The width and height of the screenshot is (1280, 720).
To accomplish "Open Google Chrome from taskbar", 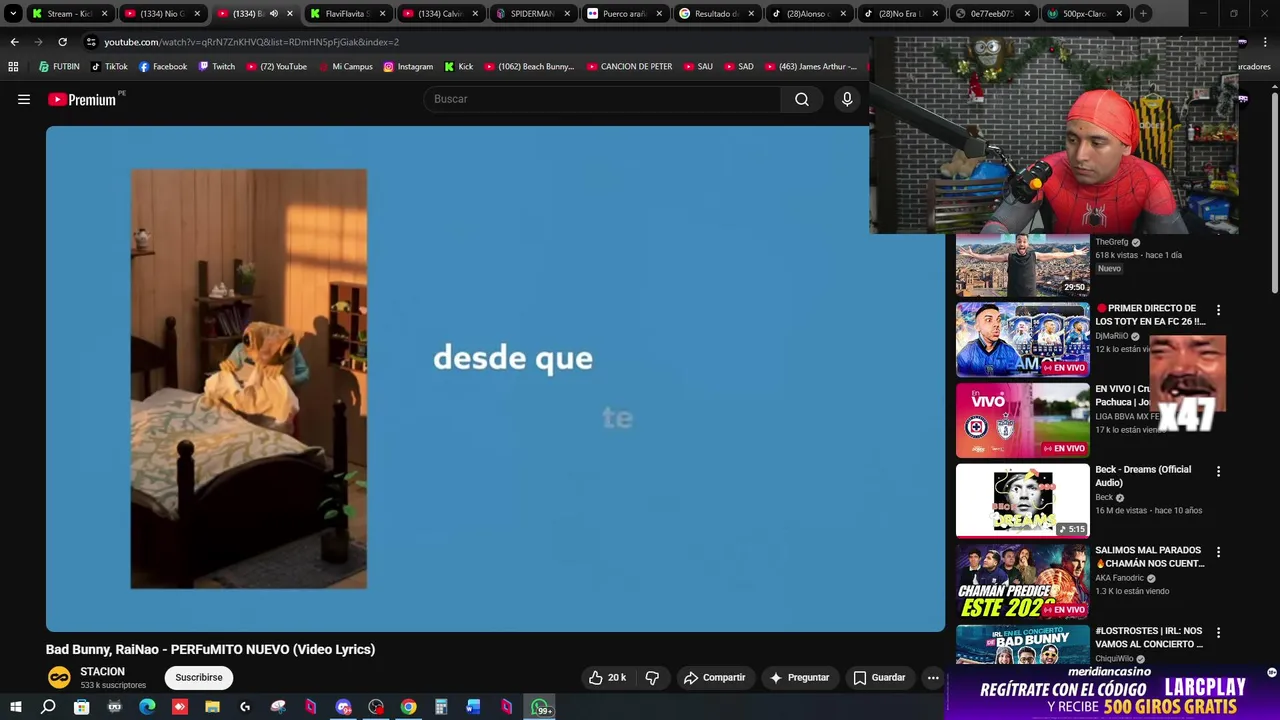I will (x=409, y=707).
